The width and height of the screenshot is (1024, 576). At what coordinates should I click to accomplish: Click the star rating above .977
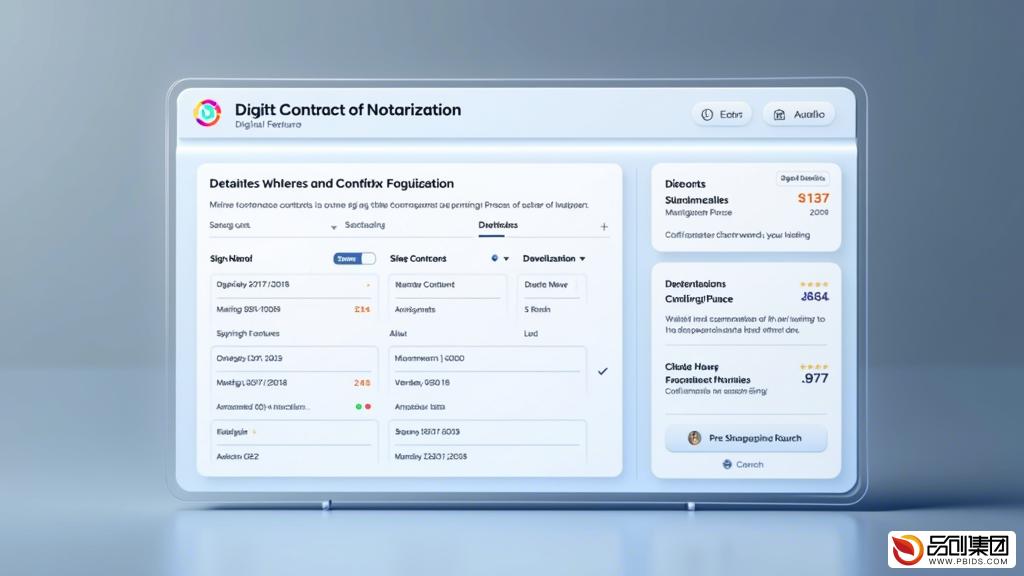tap(814, 367)
